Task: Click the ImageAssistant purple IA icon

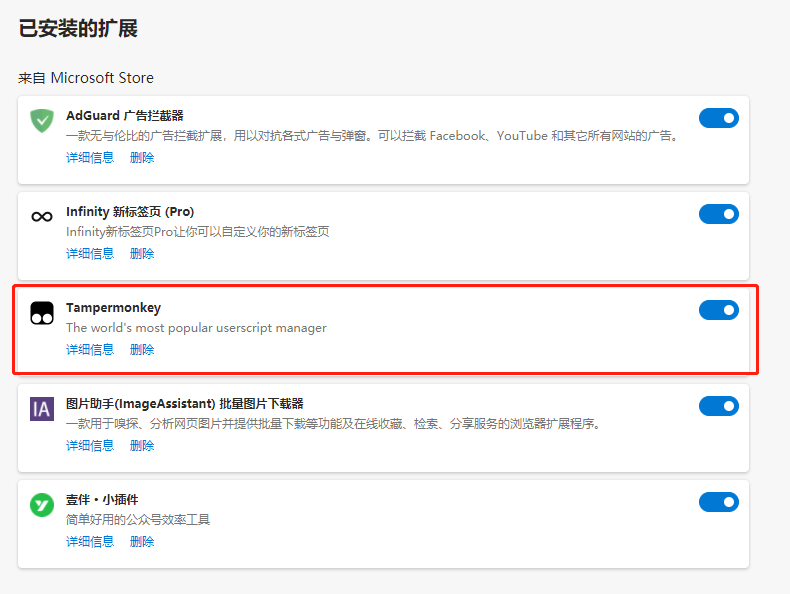Action: (42, 409)
